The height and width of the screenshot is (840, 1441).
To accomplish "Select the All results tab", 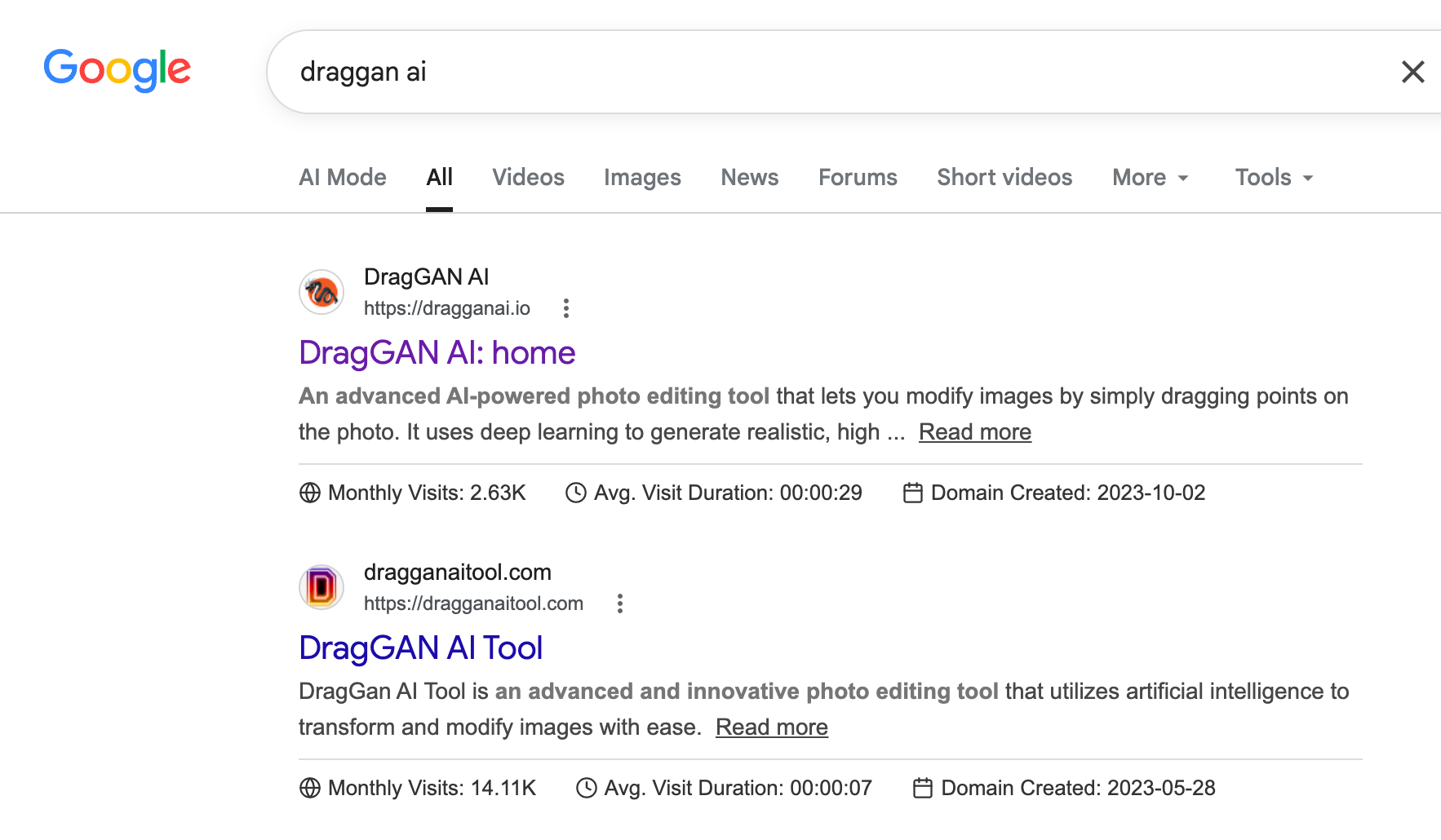I will click(439, 178).
